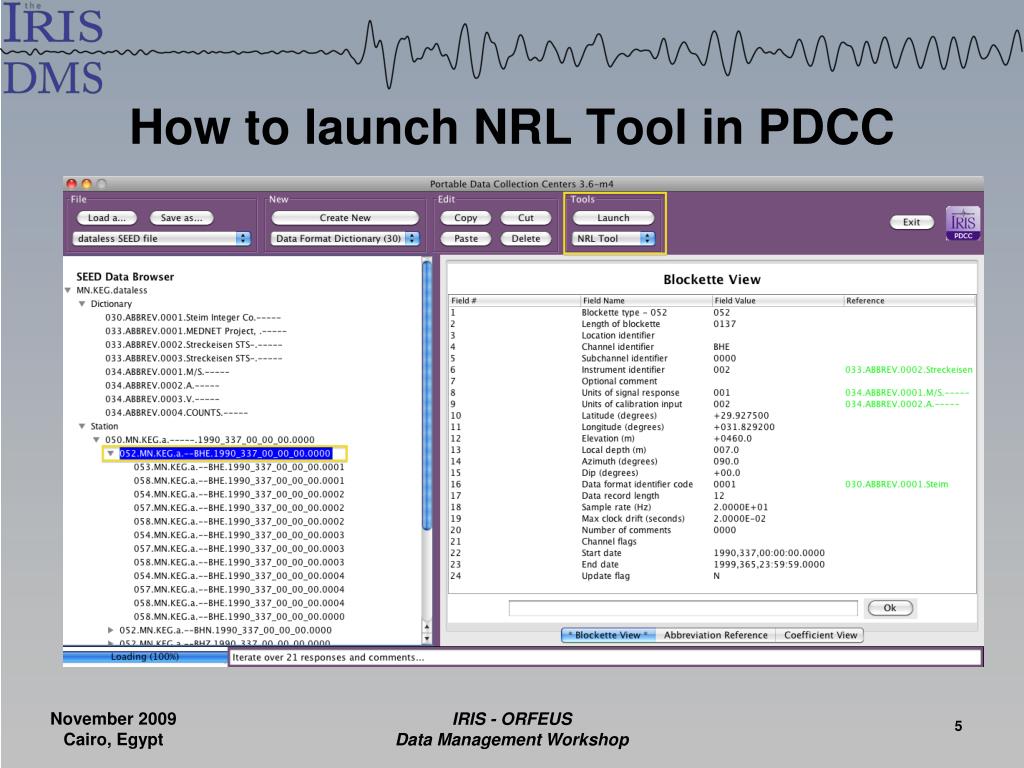Screen dimensions: 1024x768
Task: Click the IRIS PDCC logo icon
Action: tap(963, 223)
